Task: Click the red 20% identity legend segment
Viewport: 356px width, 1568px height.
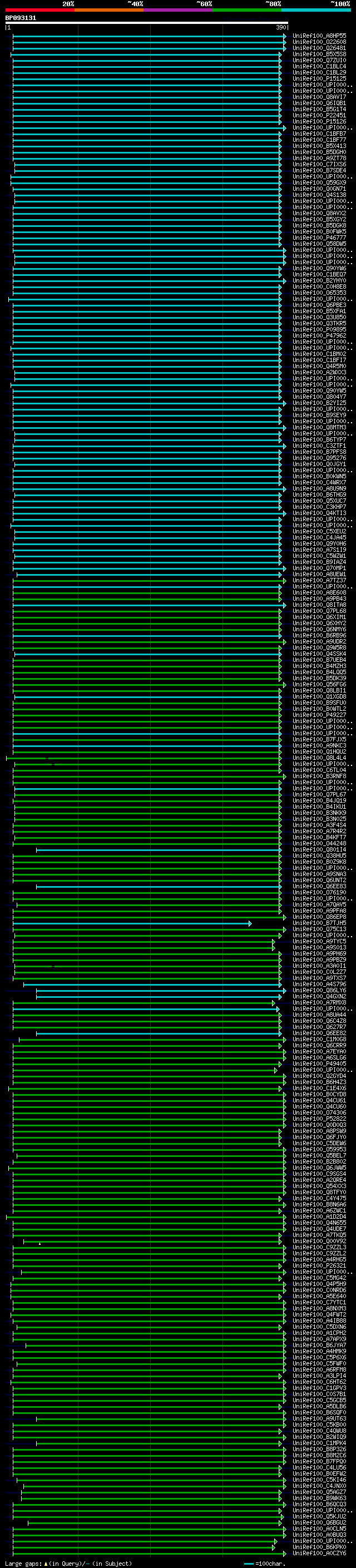Action: (39, 10)
